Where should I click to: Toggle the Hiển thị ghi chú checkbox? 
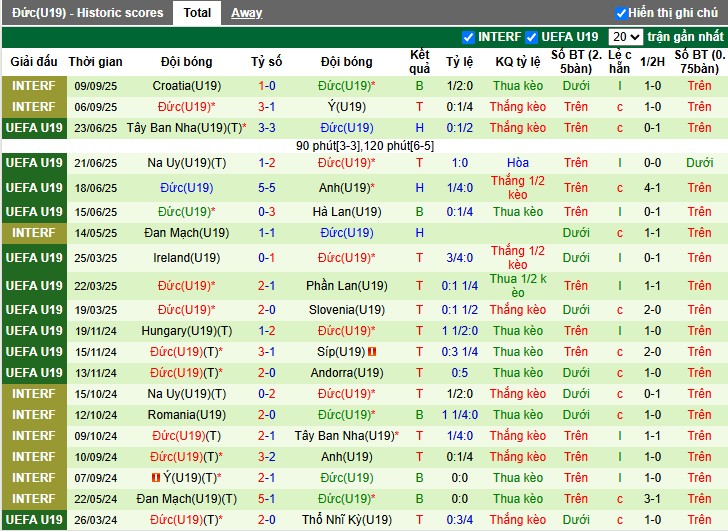(622, 13)
